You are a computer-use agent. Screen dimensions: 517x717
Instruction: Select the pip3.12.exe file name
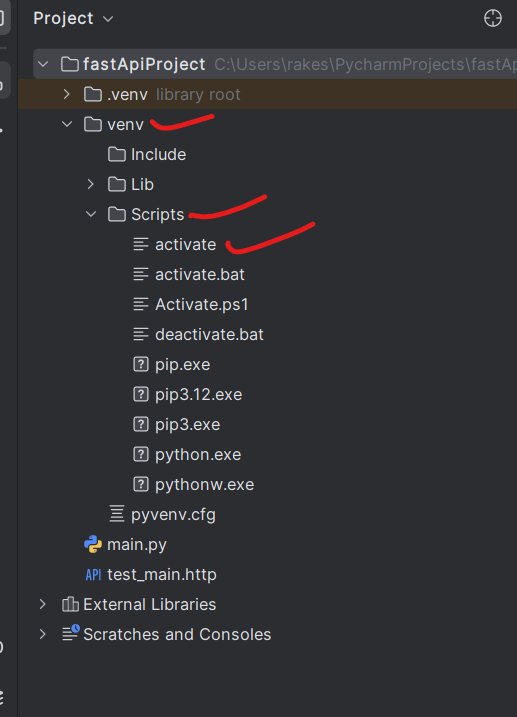click(x=198, y=395)
